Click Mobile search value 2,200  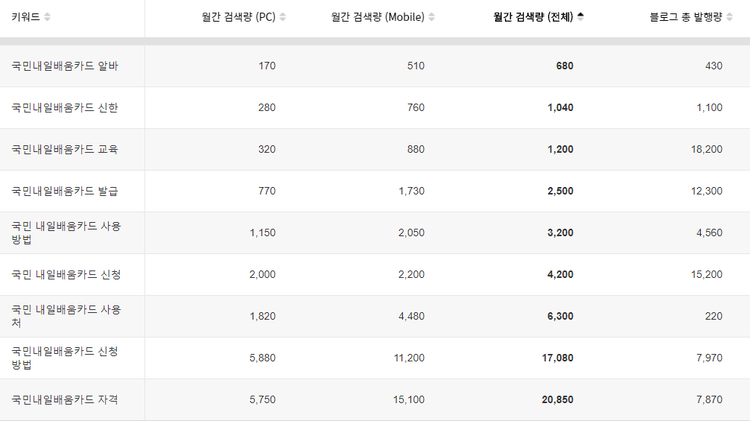click(411, 275)
